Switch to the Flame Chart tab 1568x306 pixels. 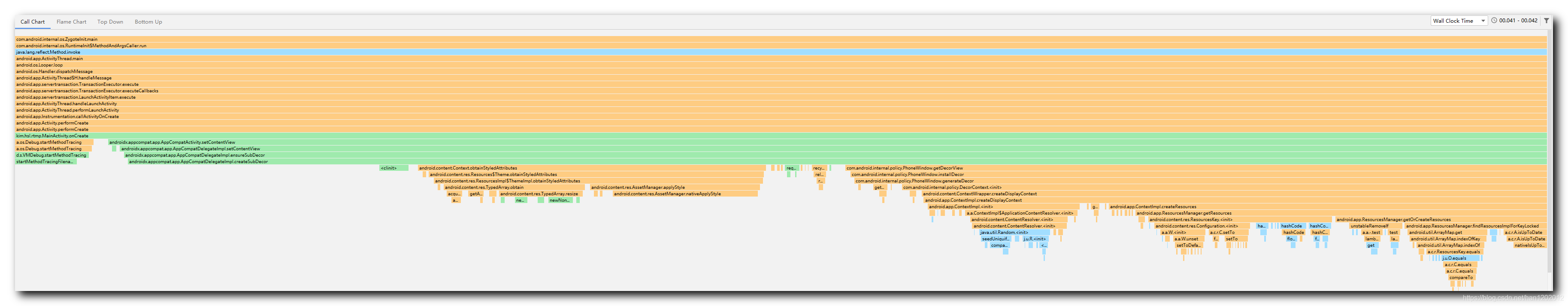click(71, 22)
